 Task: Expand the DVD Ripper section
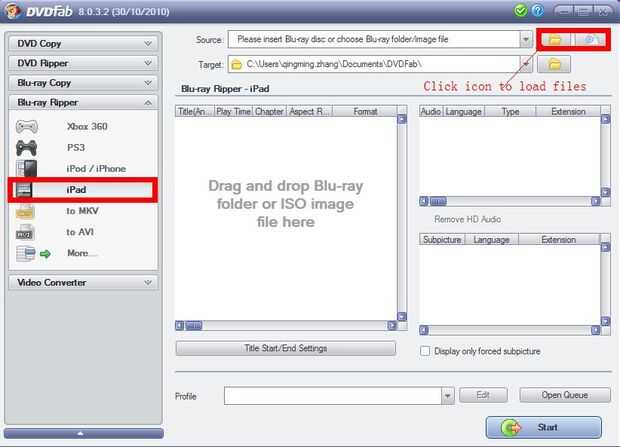tap(83, 63)
